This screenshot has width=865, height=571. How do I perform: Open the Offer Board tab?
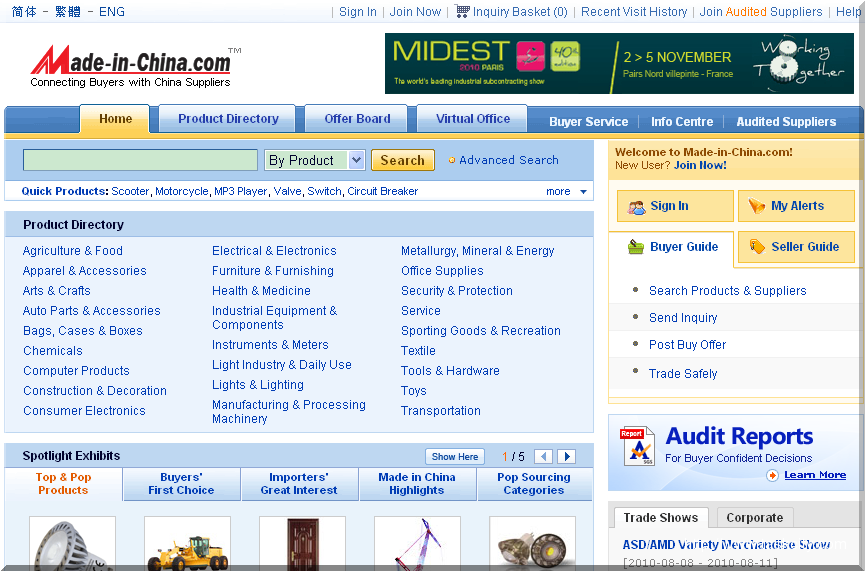(x=357, y=119)
